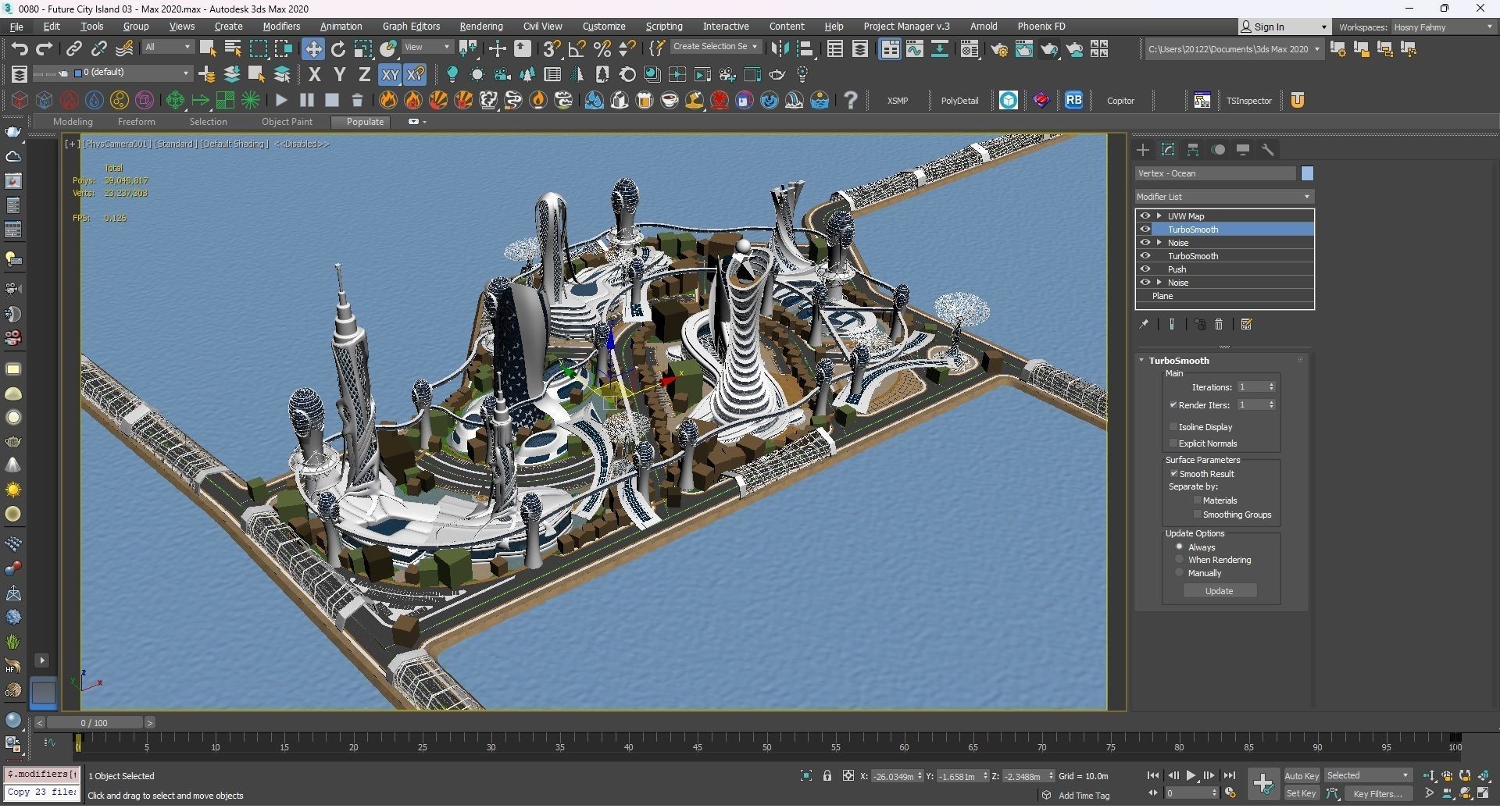Open the Utilities wrench tab

coord(1268,150)
